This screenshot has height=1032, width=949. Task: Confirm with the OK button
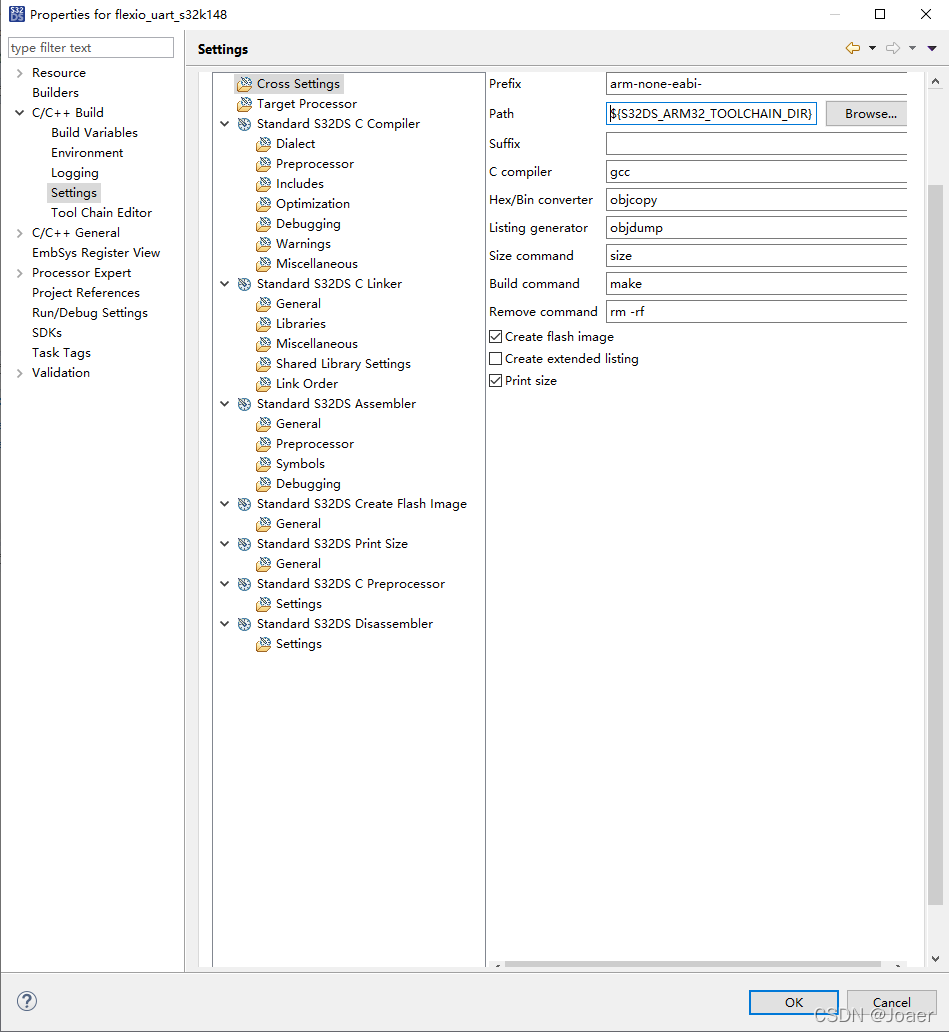[794, 1002]
